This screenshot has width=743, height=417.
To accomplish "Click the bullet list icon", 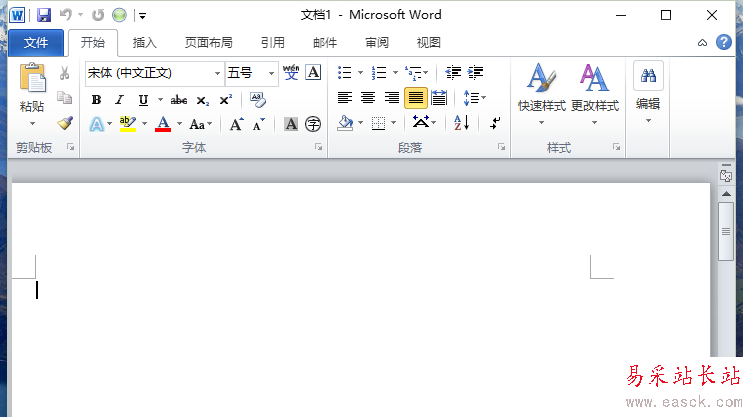I will (x=344, y=73).
